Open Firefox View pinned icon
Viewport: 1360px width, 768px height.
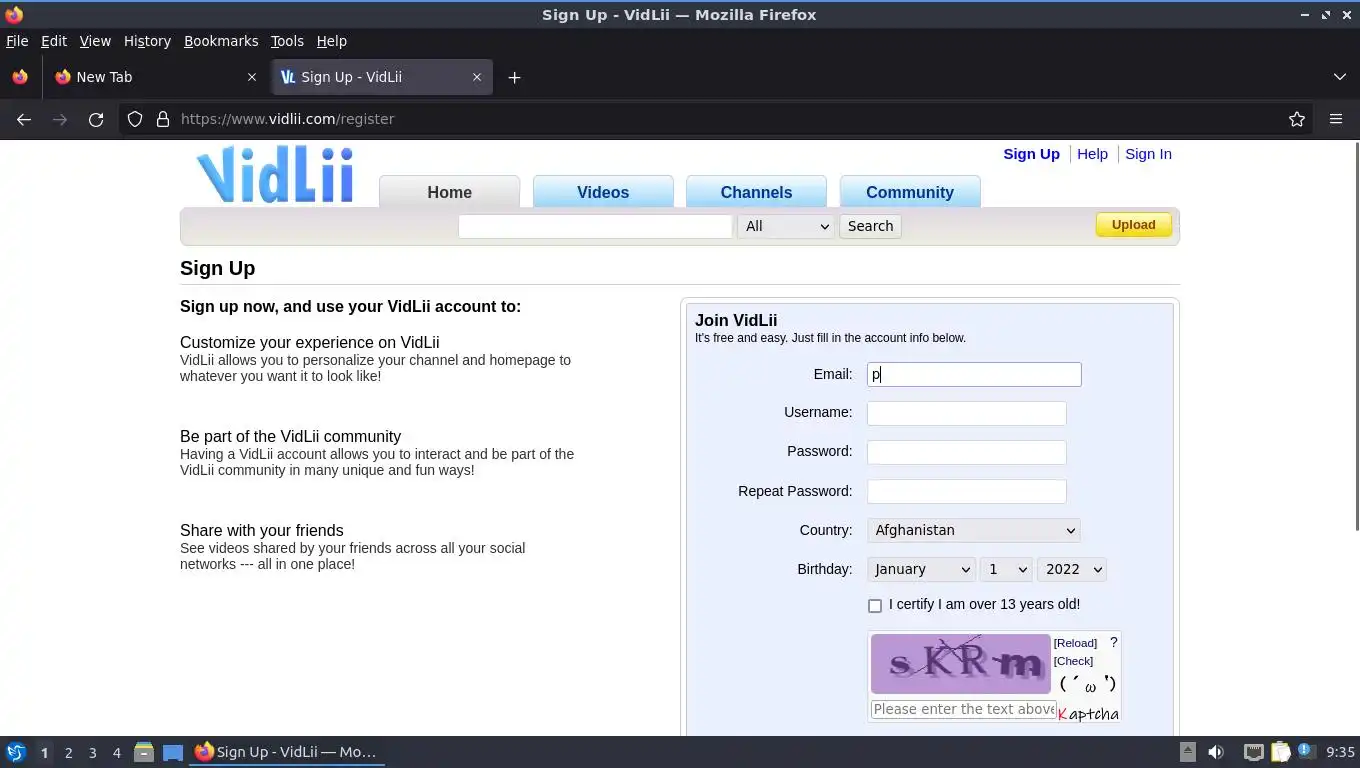[x=20, y=77]
